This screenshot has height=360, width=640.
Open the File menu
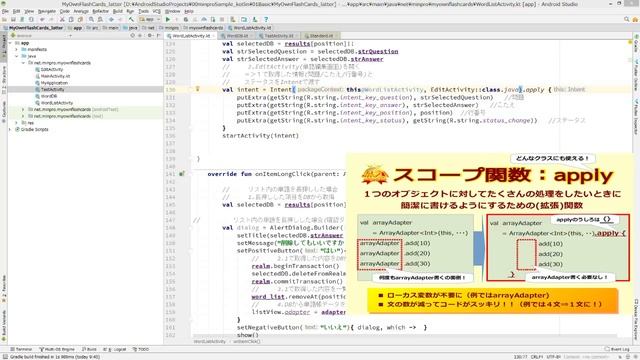click(x=5, y=11)
